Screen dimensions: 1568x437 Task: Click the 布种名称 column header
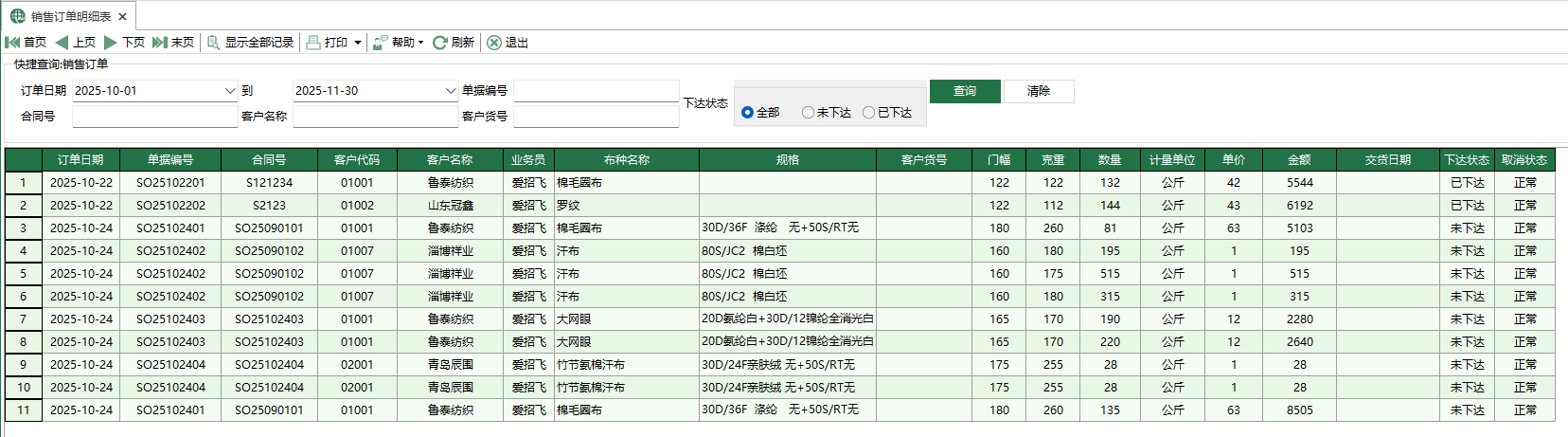coord(627,160)
